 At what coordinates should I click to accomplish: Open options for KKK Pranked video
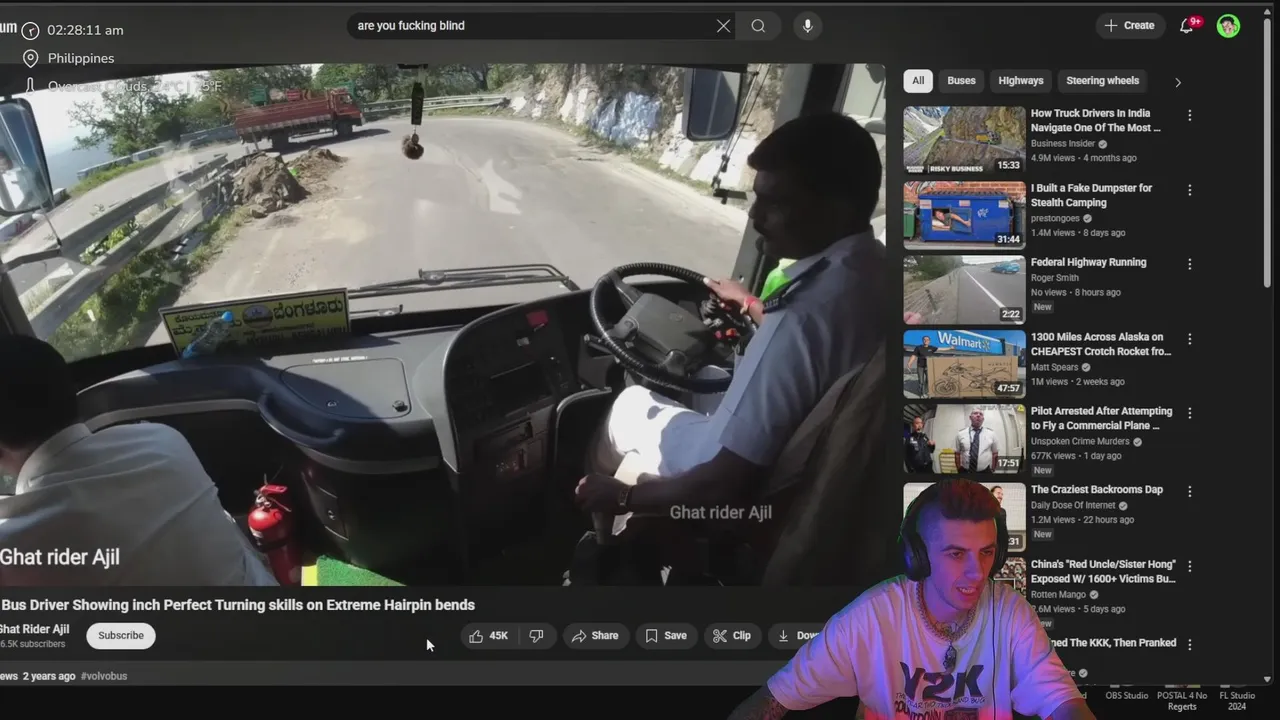click(1189, 645)
